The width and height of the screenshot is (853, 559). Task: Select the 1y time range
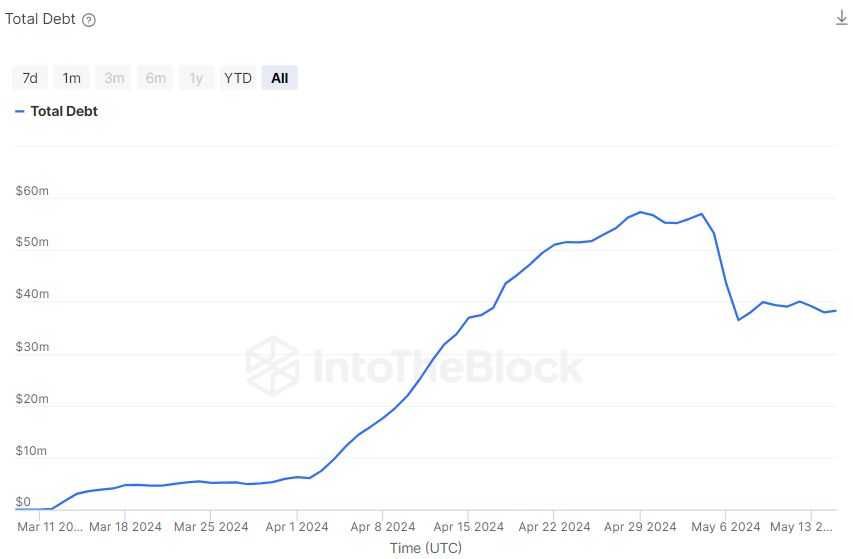(196, 78)
